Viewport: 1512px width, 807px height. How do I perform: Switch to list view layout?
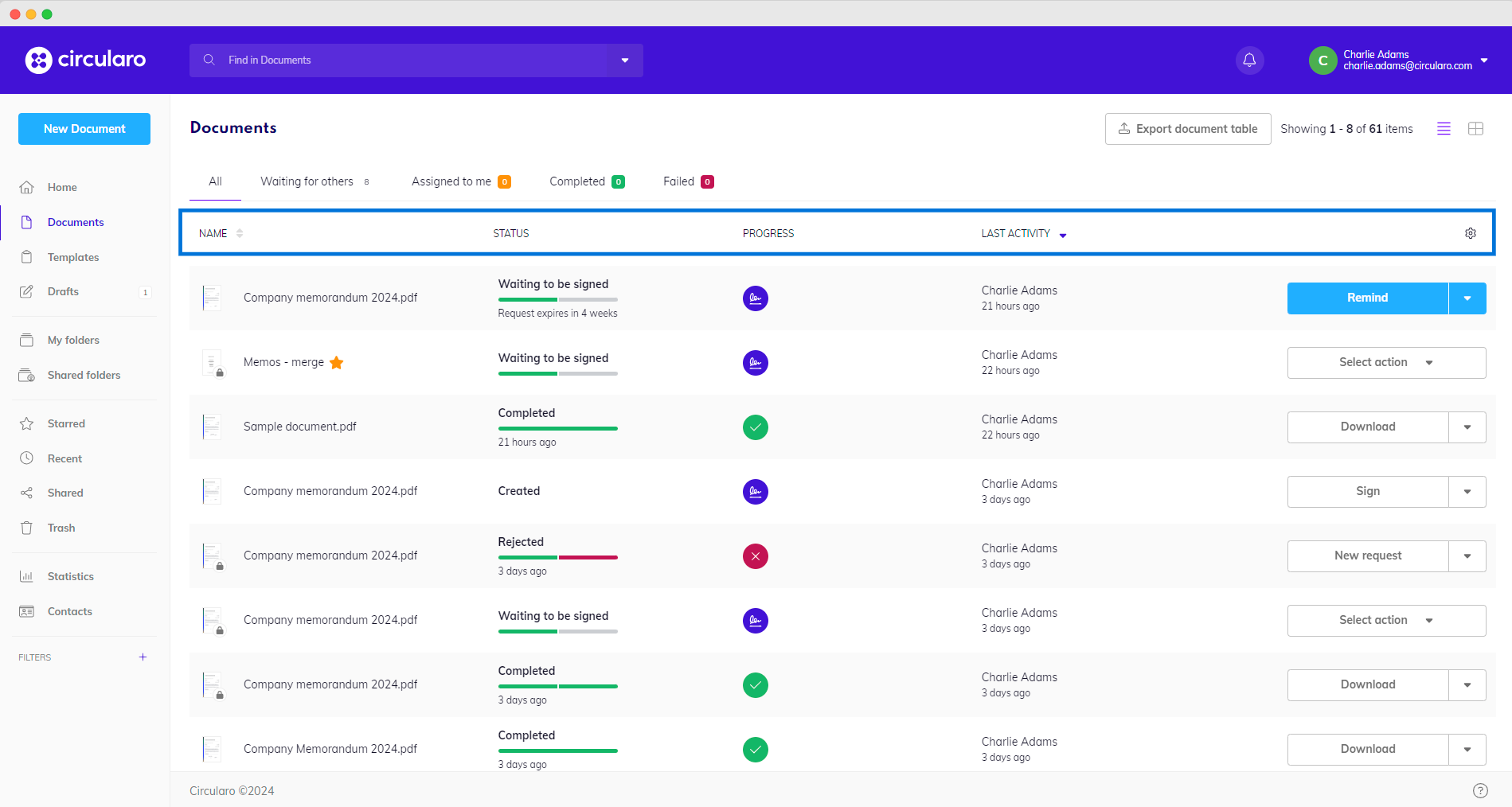pos(1443,129)
